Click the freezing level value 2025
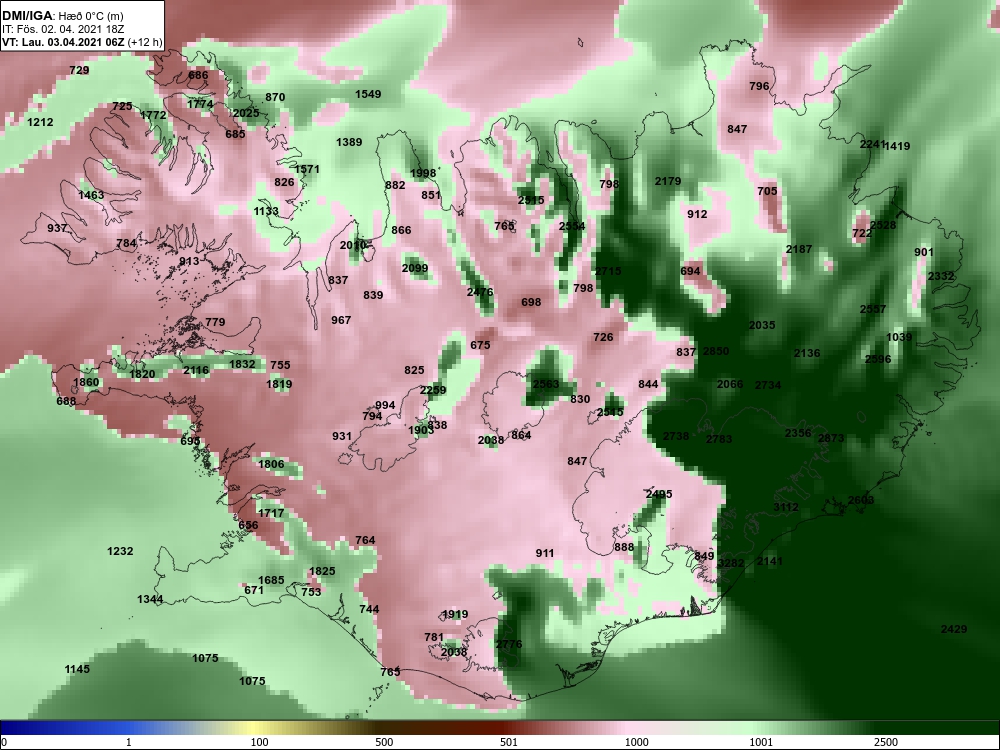The height and width of the screenshot is (750, 1000). click(x=246, y=113)
